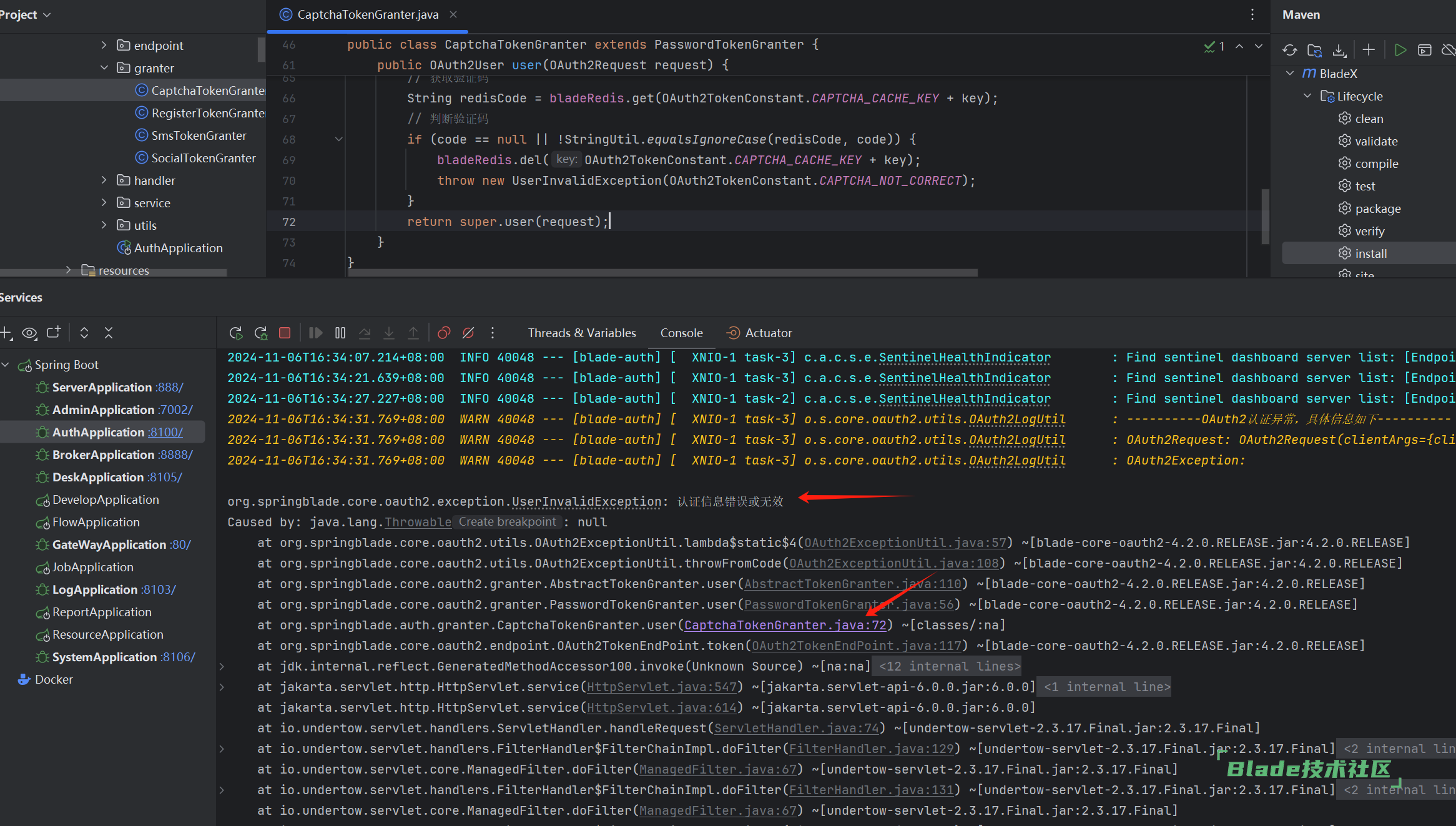Open PasswordTokenGranter.java:56 stack link

849,604
